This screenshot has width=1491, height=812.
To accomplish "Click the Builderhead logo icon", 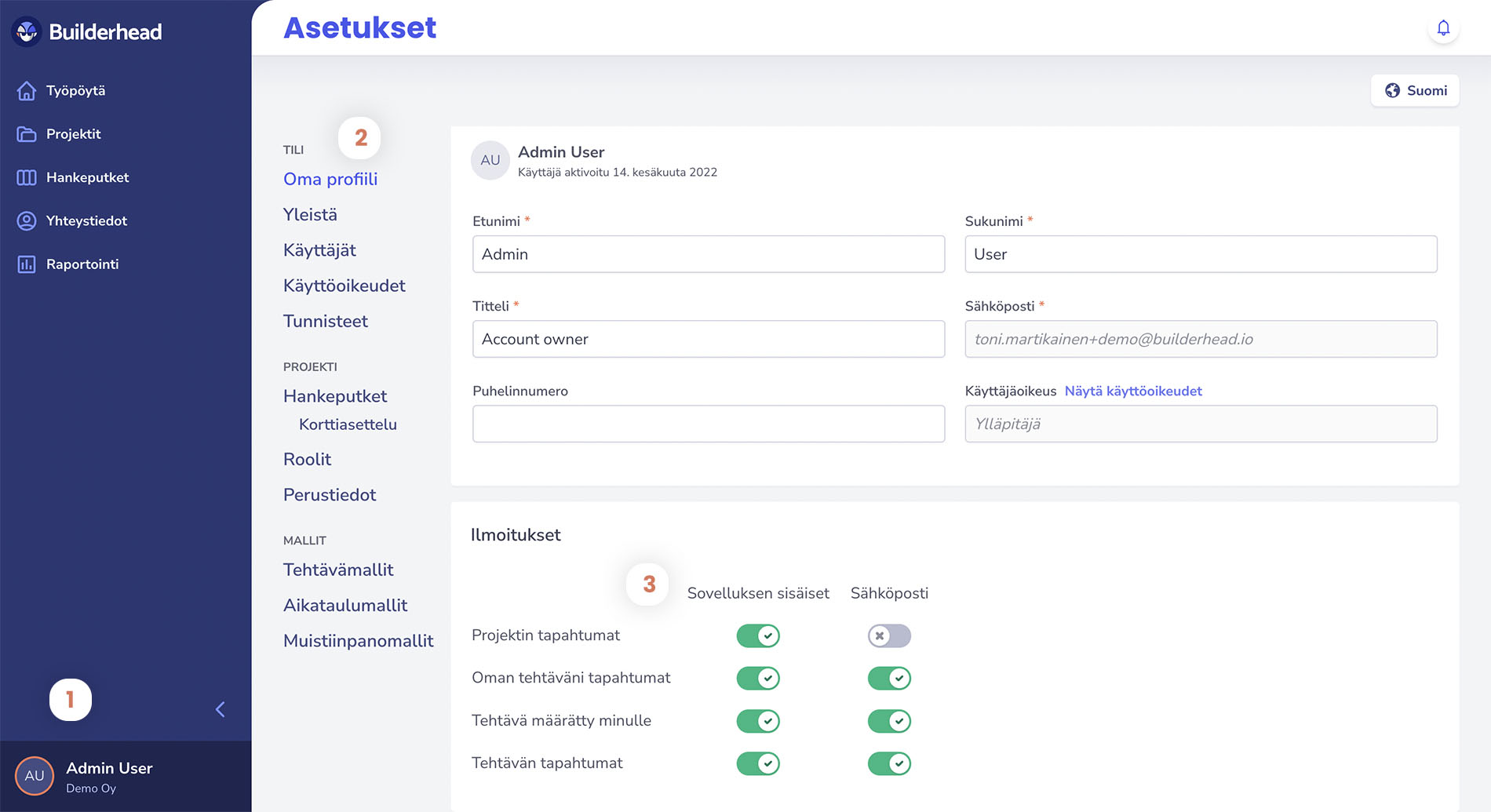I will [x=27, y=31].
